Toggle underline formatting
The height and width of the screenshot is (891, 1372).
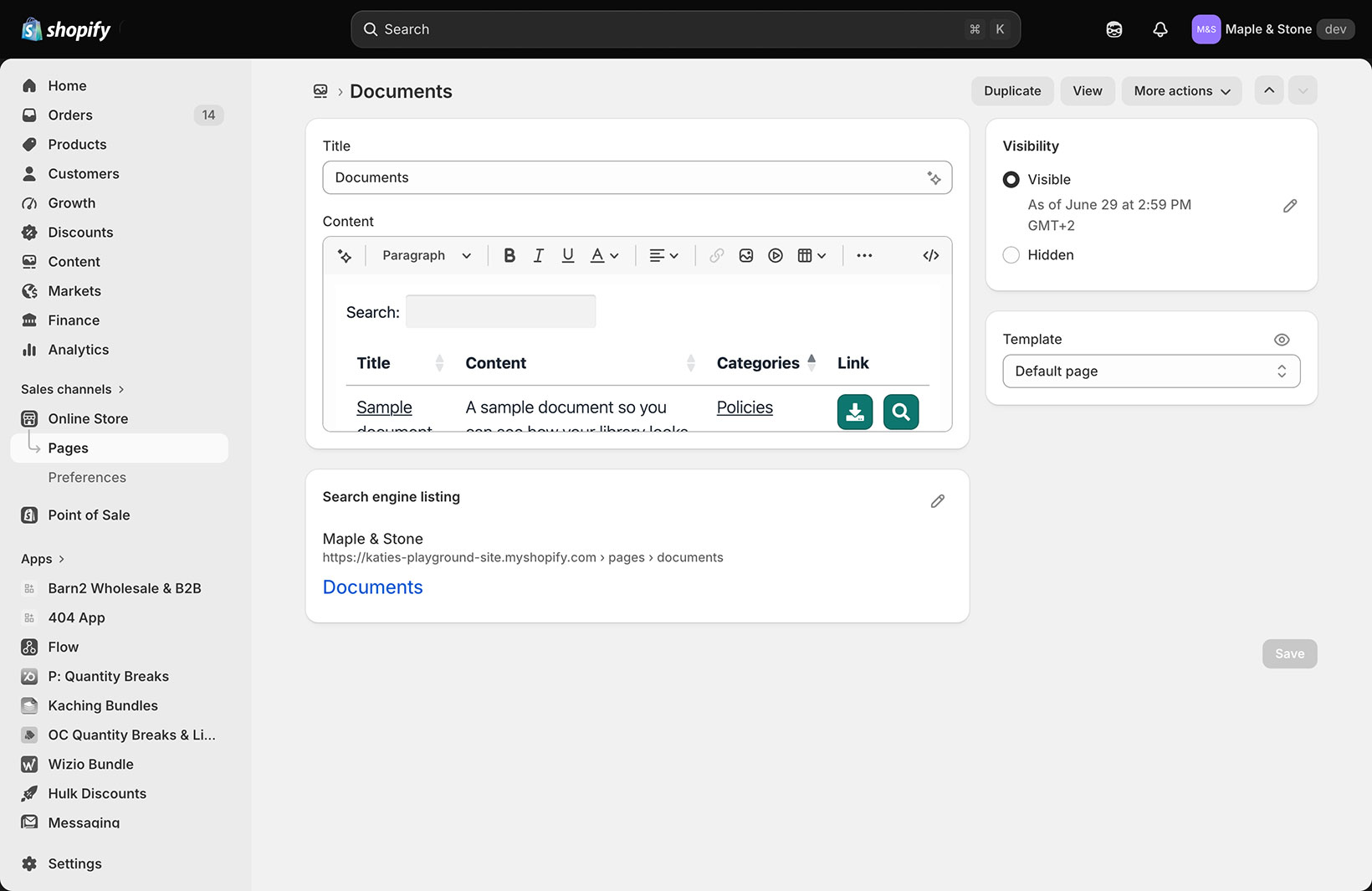[x=568, y=255]
